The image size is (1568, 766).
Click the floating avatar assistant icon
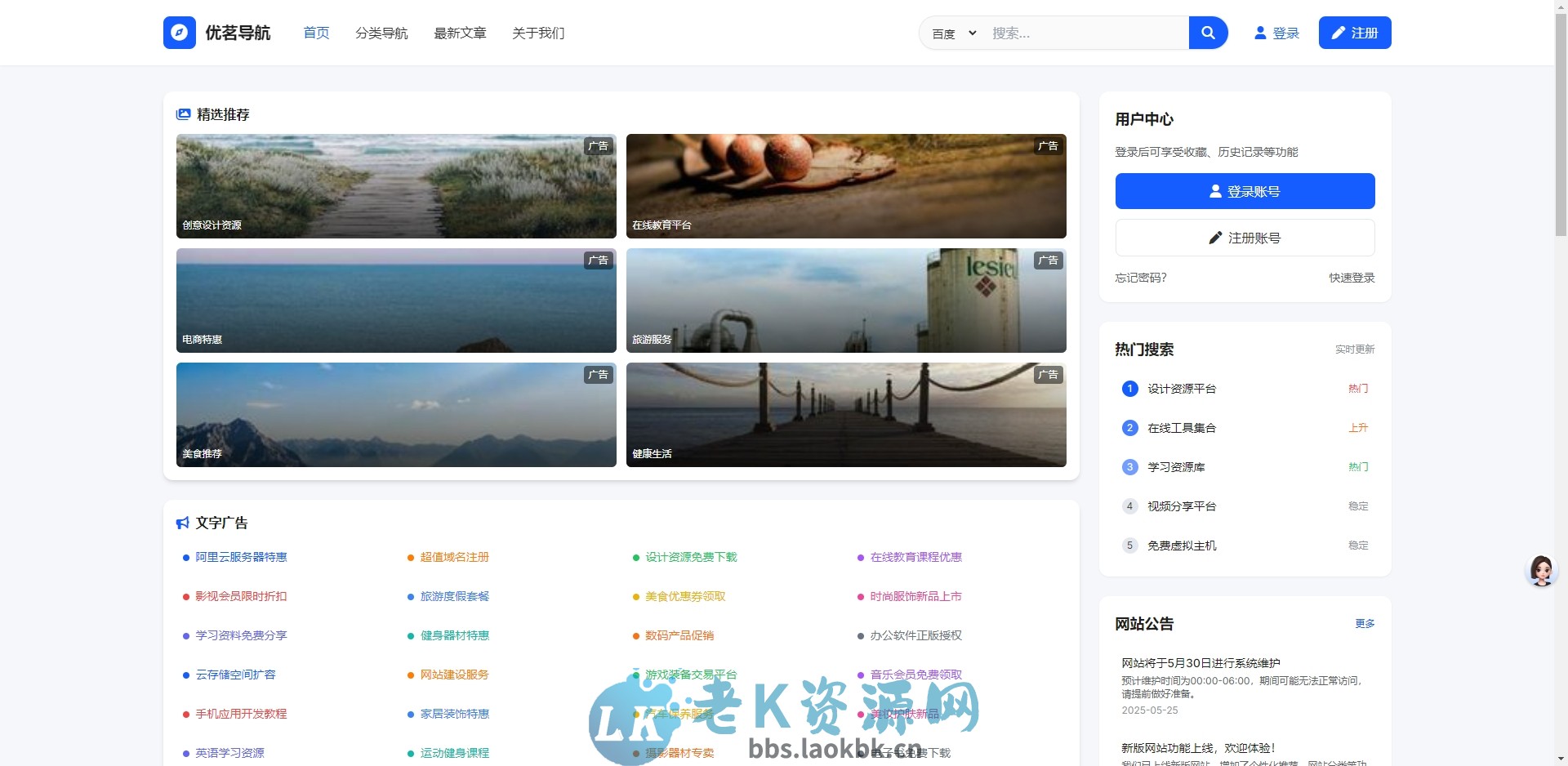[1542, 571]
